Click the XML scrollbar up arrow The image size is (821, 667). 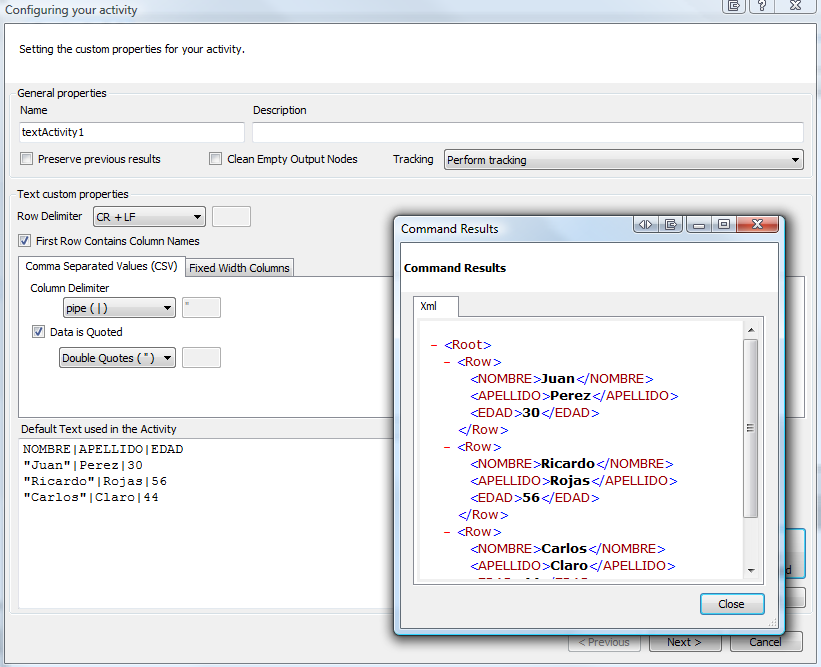point(751,330)
